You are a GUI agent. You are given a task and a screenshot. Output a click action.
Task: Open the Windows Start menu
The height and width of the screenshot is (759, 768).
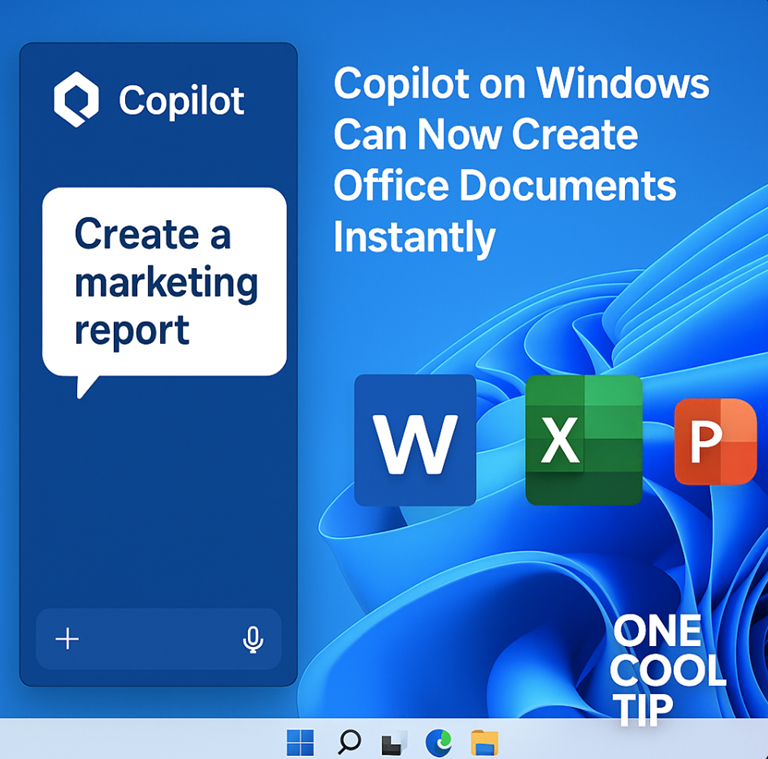[x=300, y=742]
